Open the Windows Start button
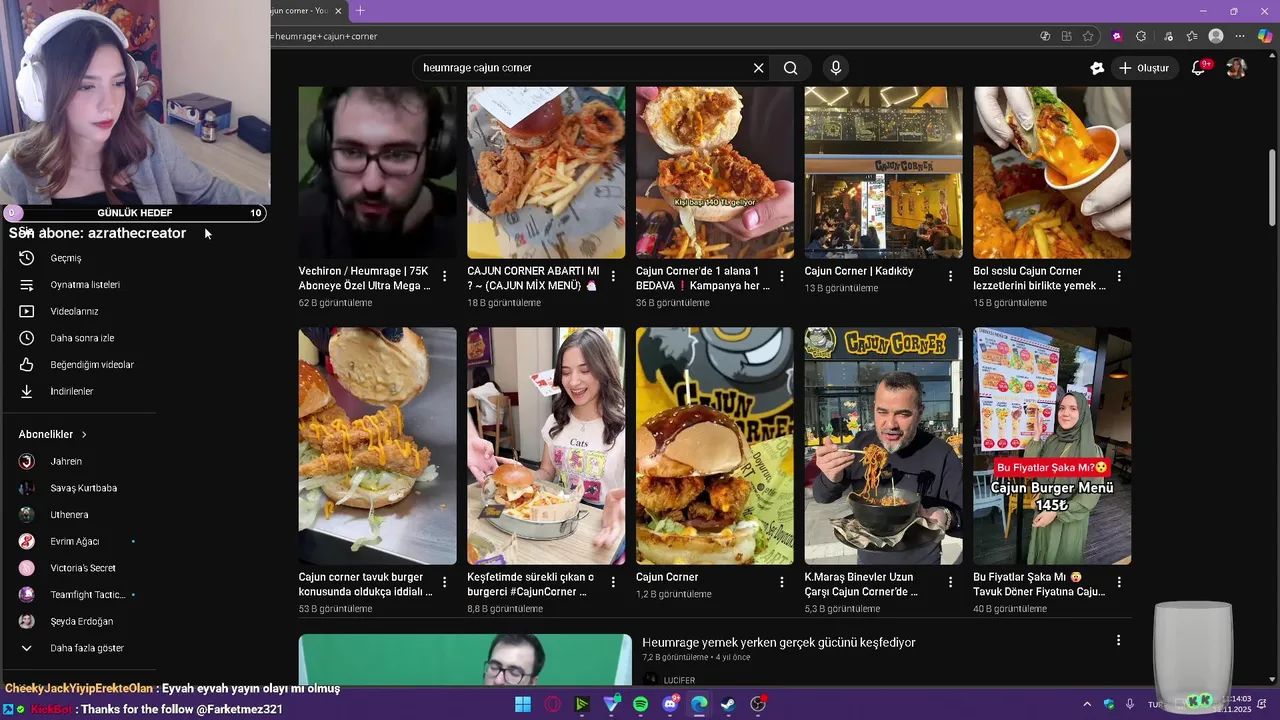1280x720 pixels. [523, 704]
